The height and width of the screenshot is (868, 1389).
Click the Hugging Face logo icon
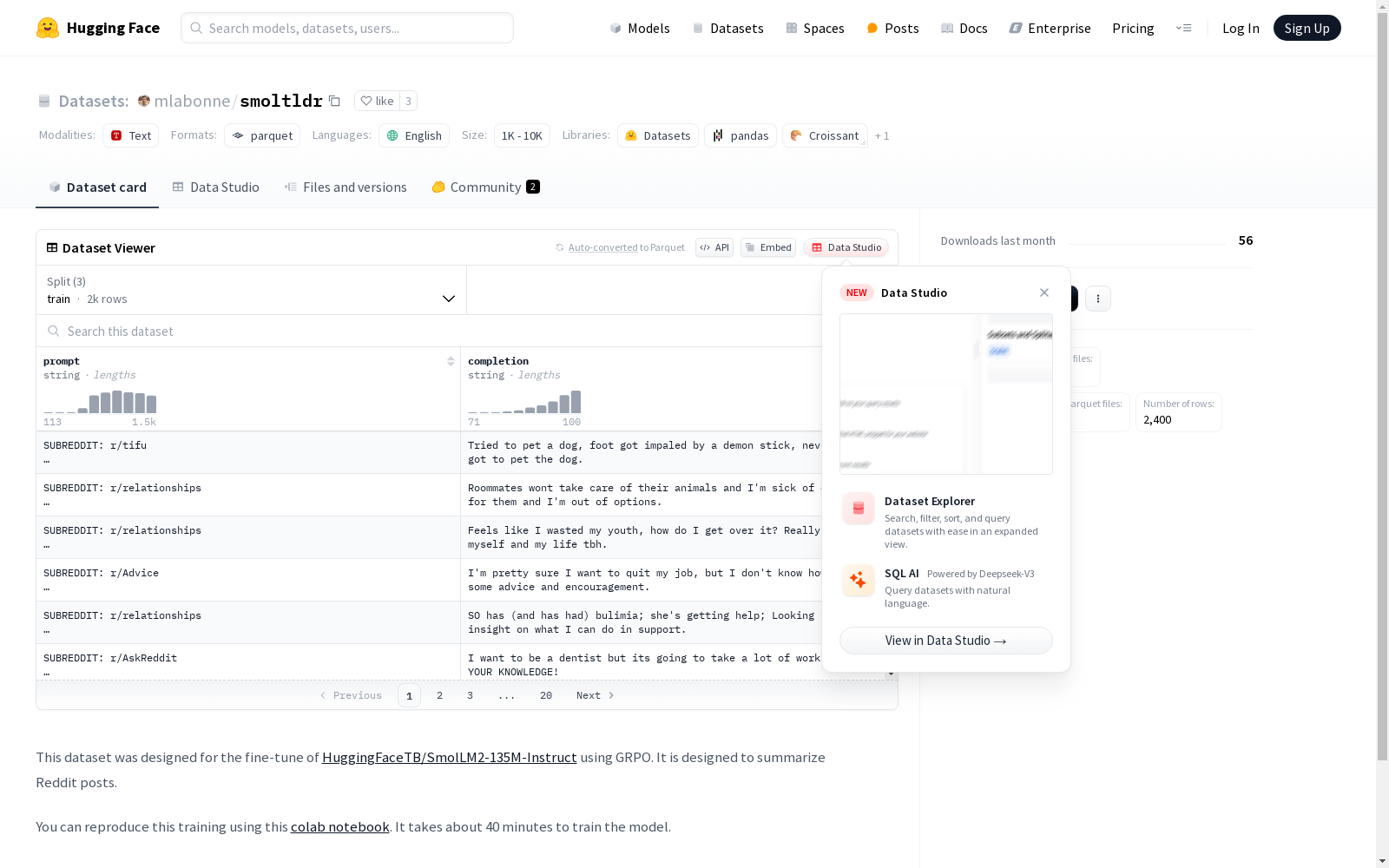[48, 28]
